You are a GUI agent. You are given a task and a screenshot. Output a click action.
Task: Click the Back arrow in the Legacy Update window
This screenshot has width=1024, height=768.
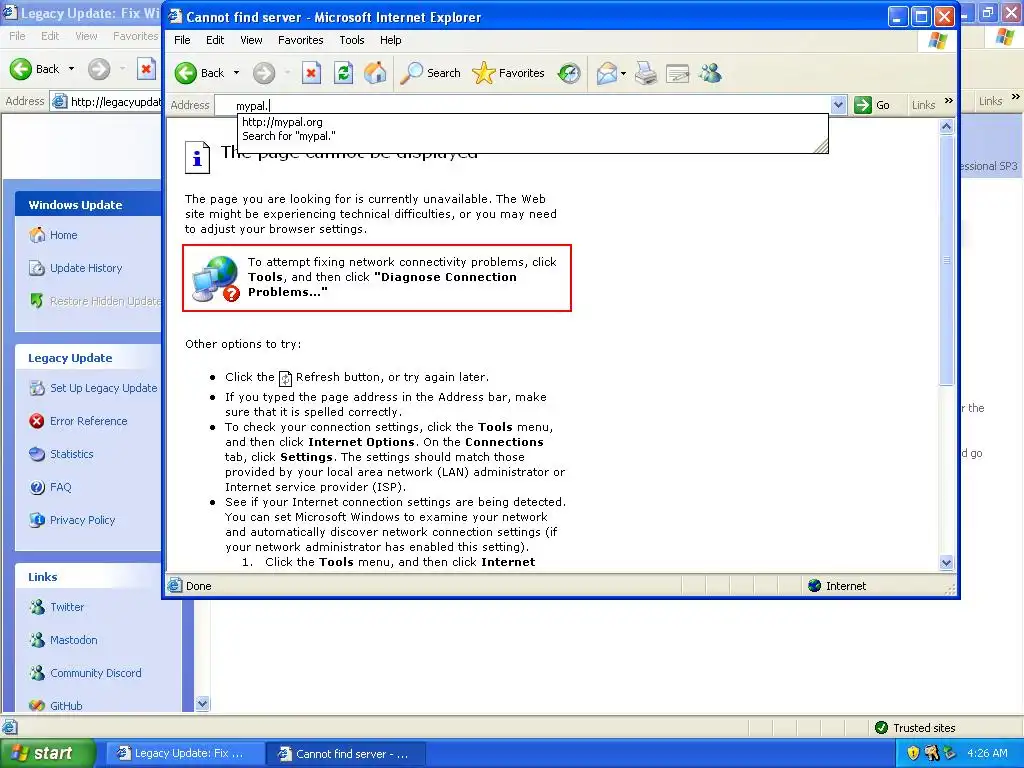[x=21, y=69]
